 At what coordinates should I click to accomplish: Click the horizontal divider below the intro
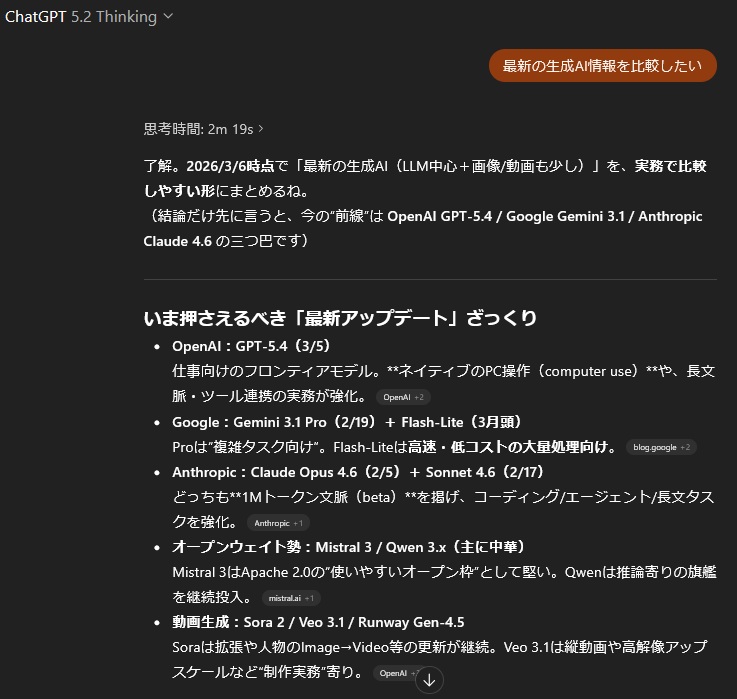tap(430, 278)
